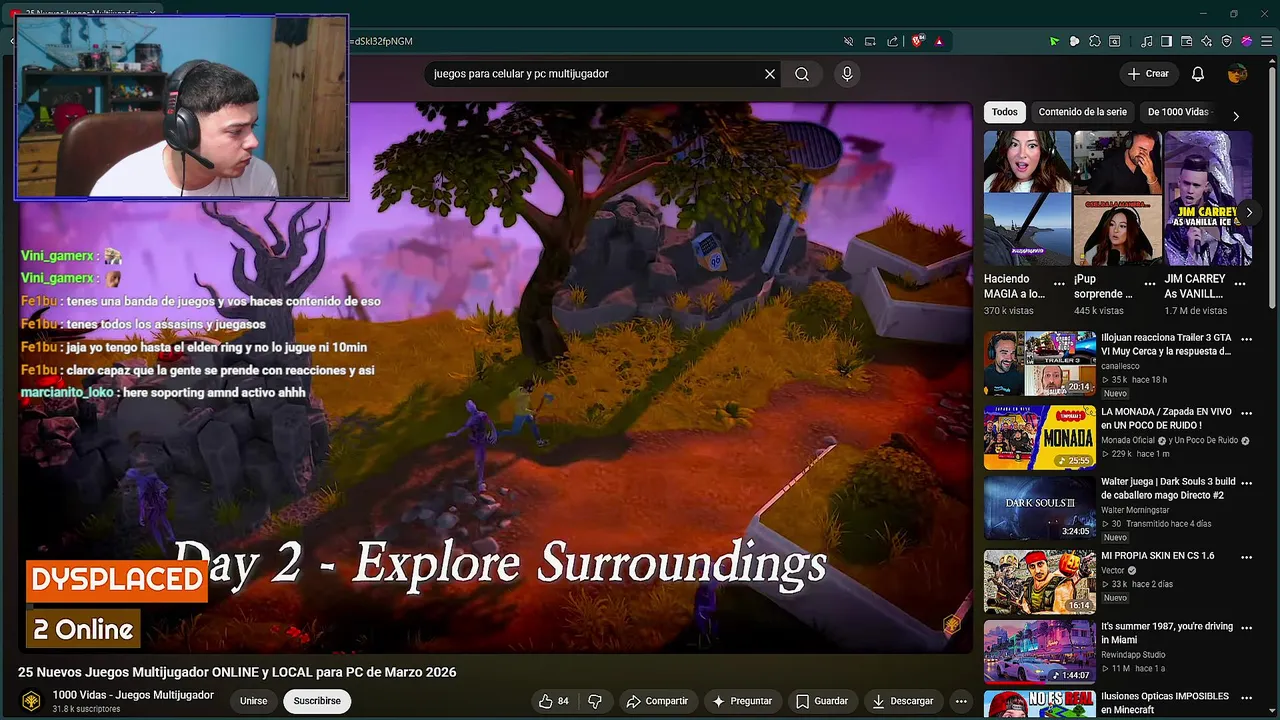Clear the search box with the X

(770, 74)
